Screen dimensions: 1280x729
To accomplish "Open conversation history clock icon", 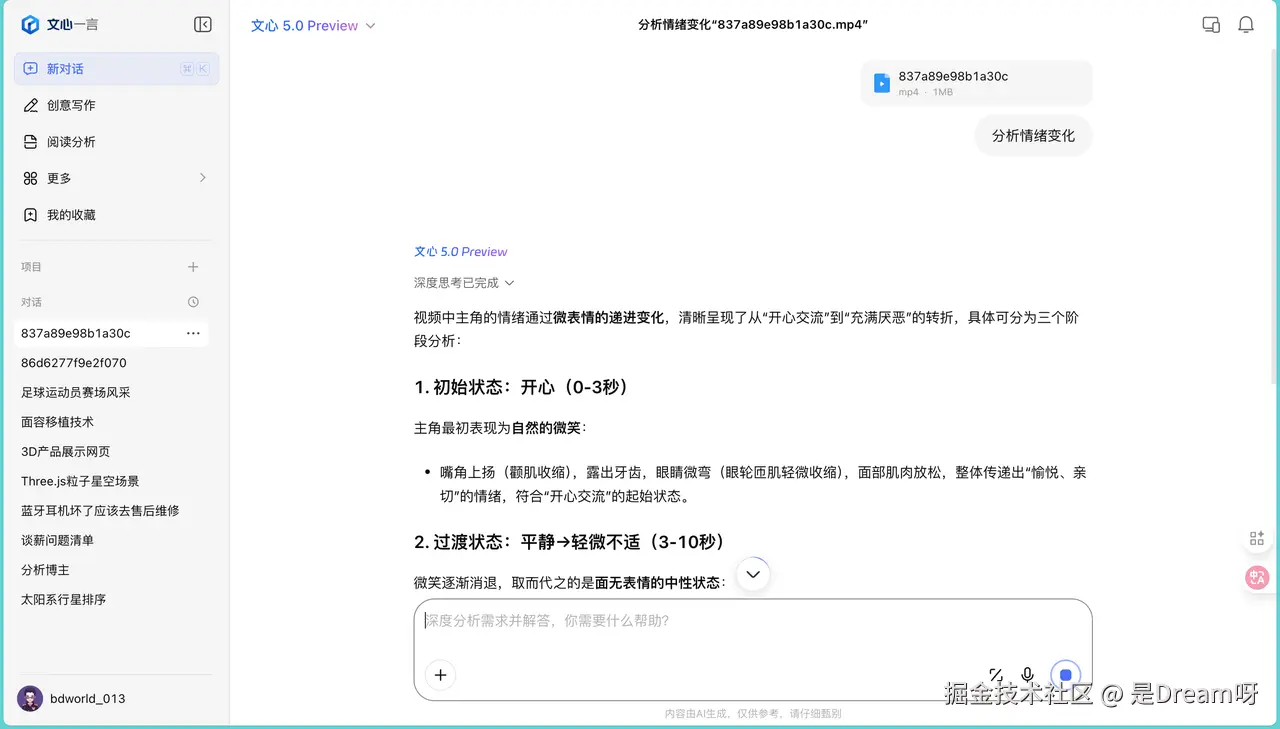I will (193, 302).
